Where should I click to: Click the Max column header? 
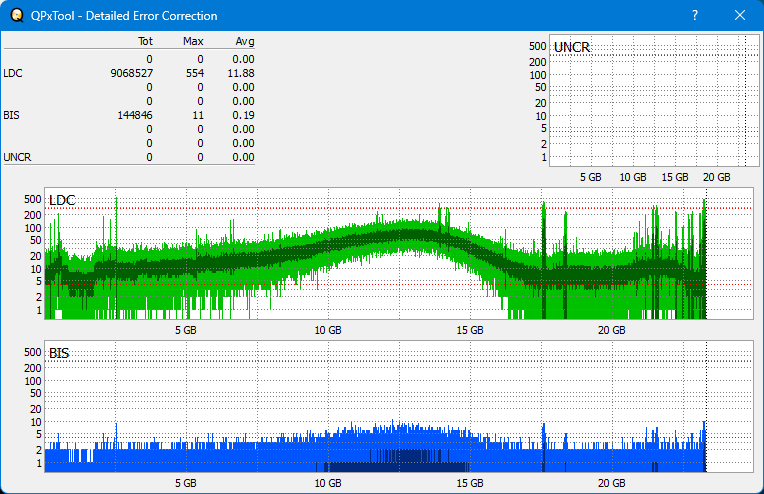[193, 41]
